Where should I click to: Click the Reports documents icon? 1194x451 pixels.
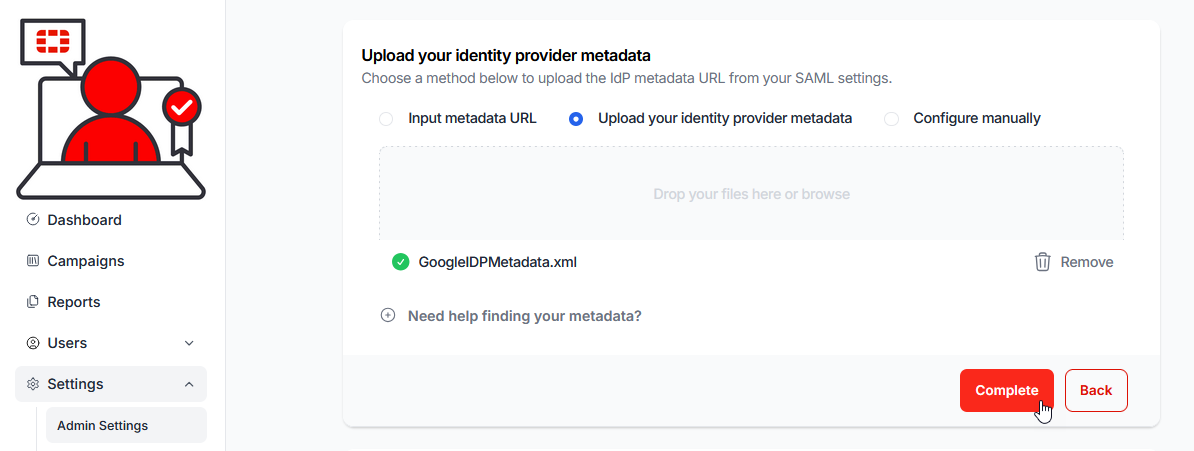coord(33,302)
